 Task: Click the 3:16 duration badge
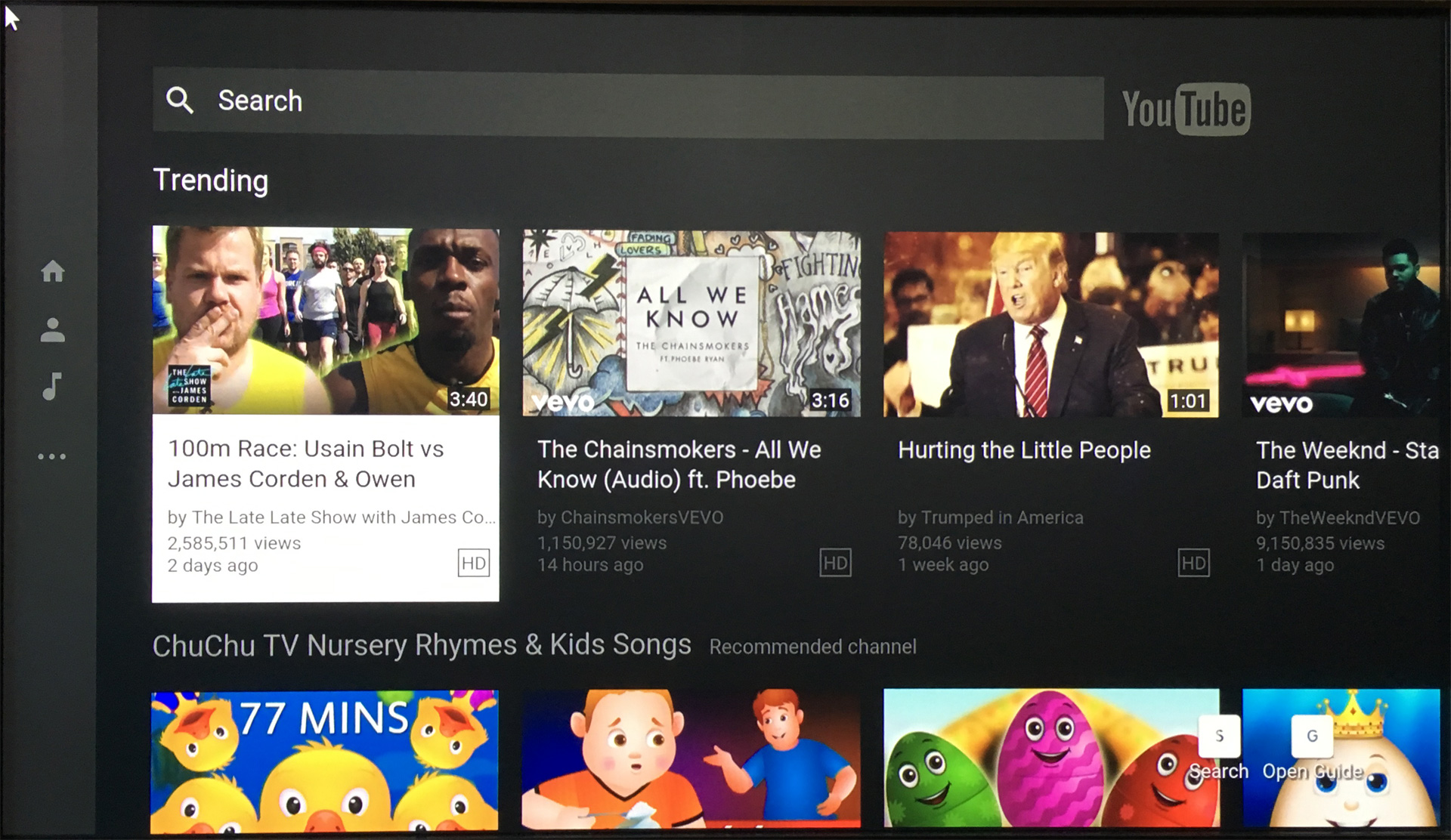click(x=830, y=400)
